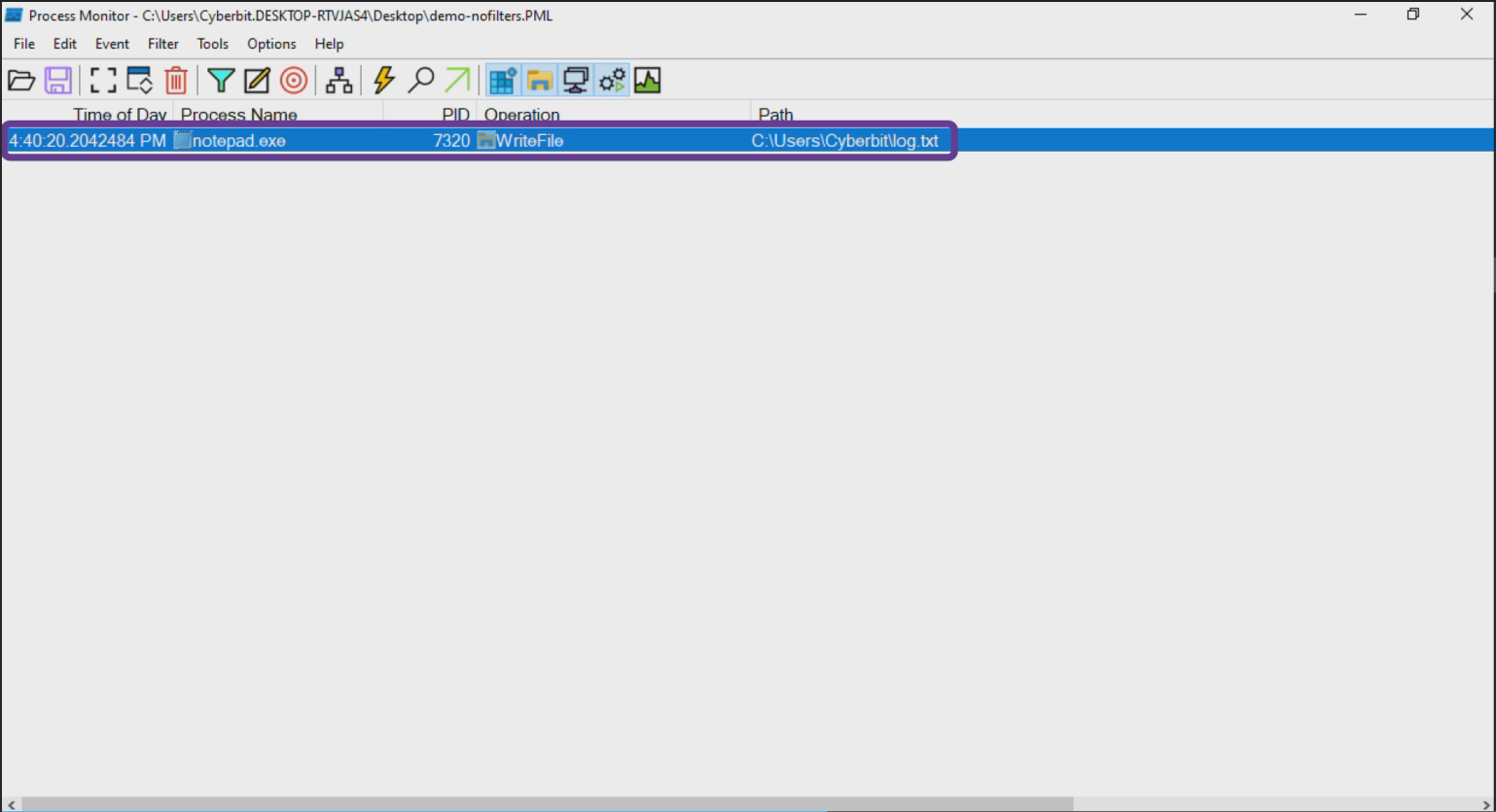Click the horizontal scrollbar thumb
Image resolution: width=1496 pixels, height=812 pixels.
[547, 804]
